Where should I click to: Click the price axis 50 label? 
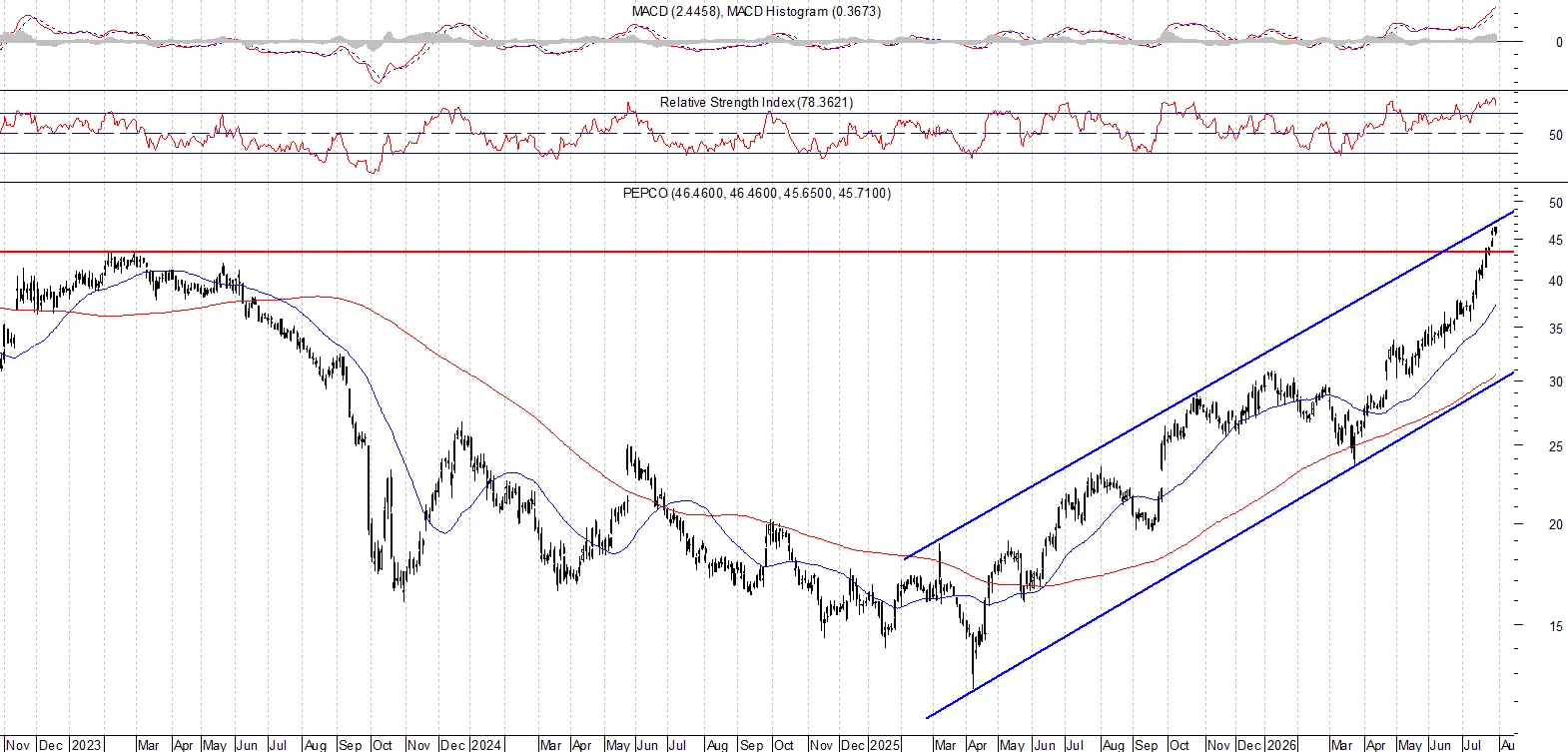coord(1556,203)
